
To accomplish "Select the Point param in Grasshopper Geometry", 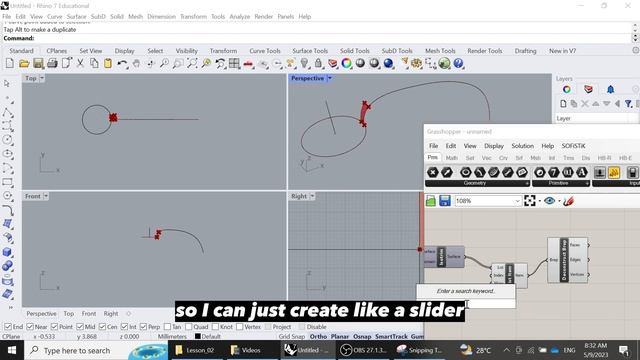I will (x=433, y=172).
